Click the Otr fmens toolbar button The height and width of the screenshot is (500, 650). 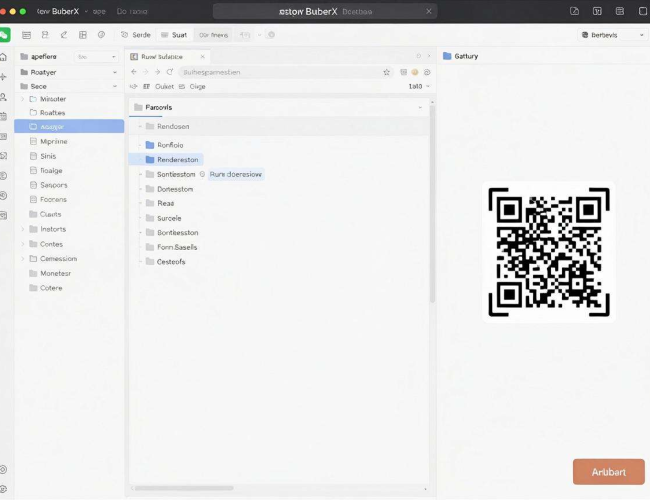[x=213, y=35]
